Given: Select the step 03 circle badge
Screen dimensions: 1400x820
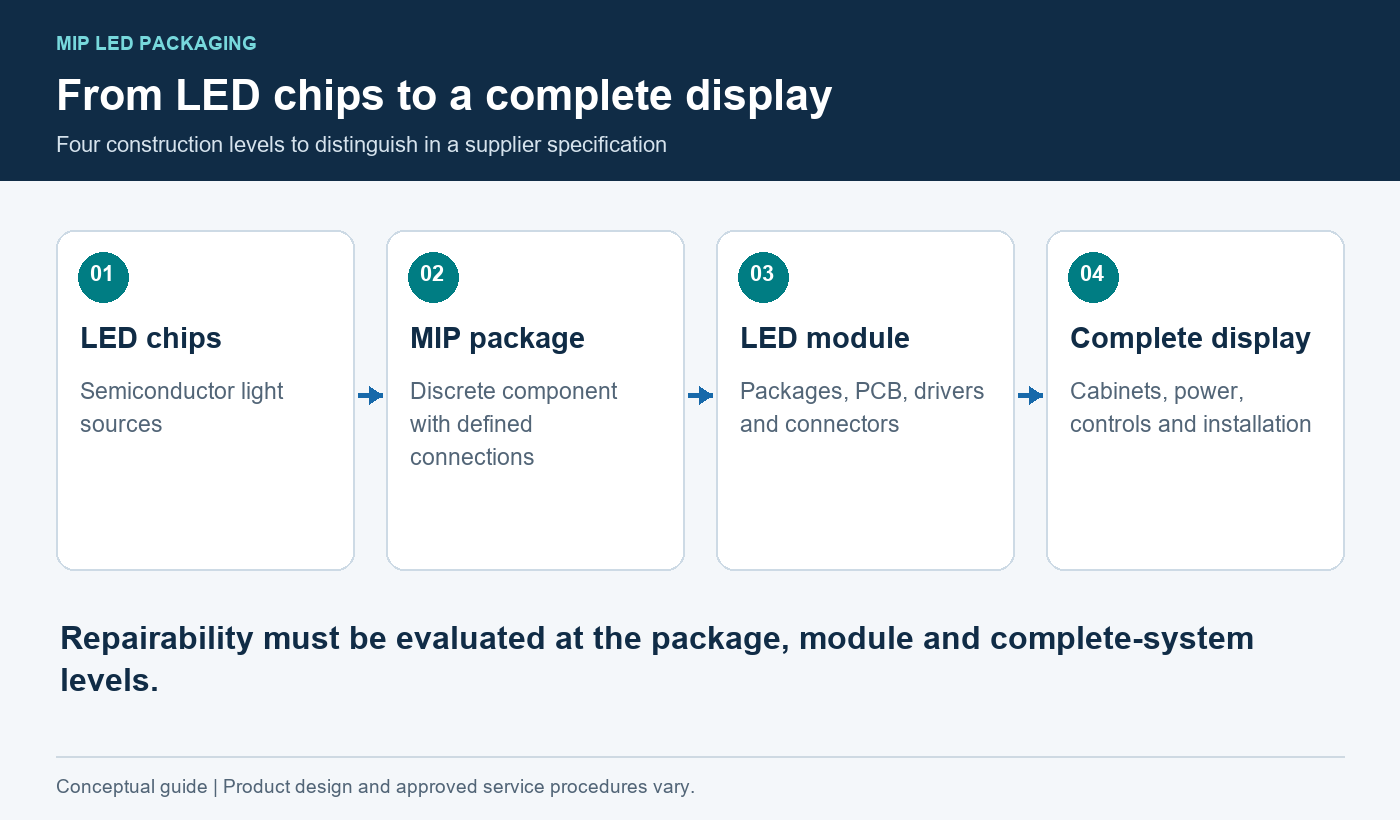Looking at the screenshot, I should click(763, 277).
